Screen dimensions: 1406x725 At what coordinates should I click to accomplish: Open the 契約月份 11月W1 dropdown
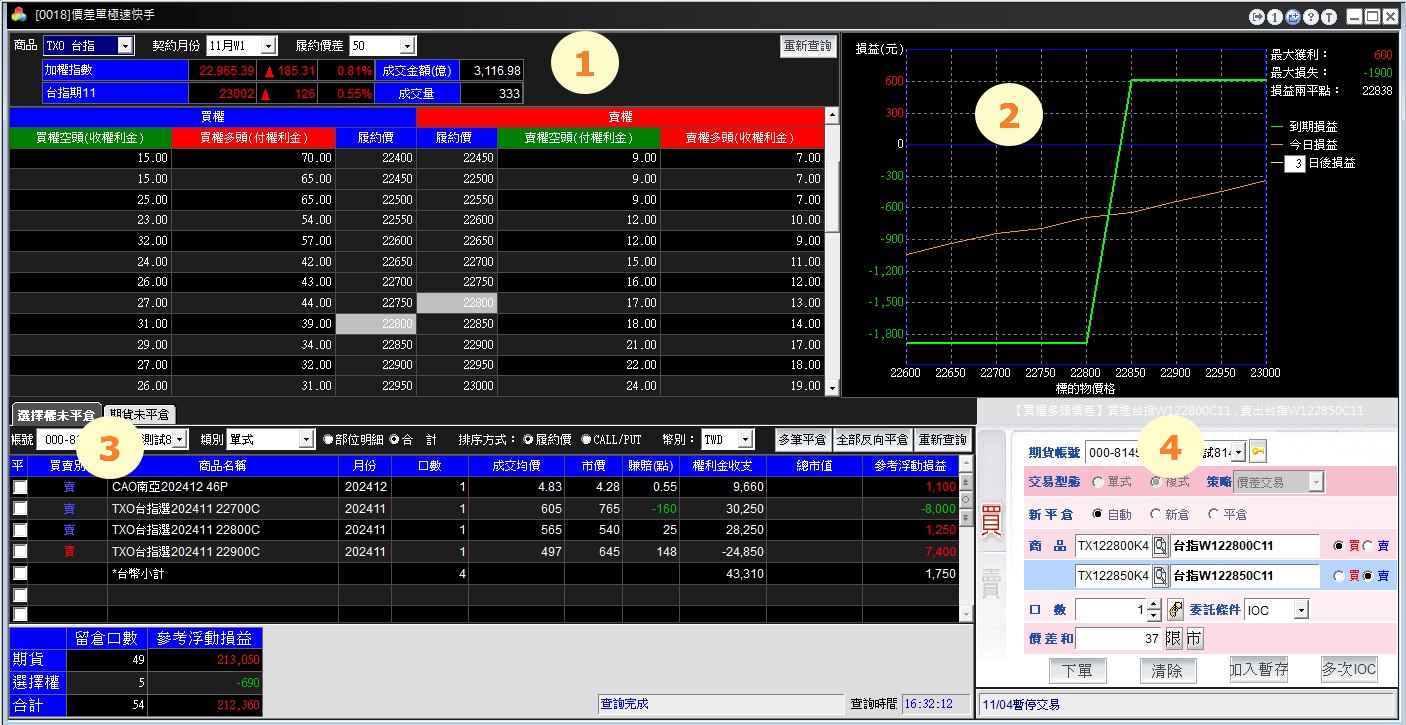click(x=268, y=46)
